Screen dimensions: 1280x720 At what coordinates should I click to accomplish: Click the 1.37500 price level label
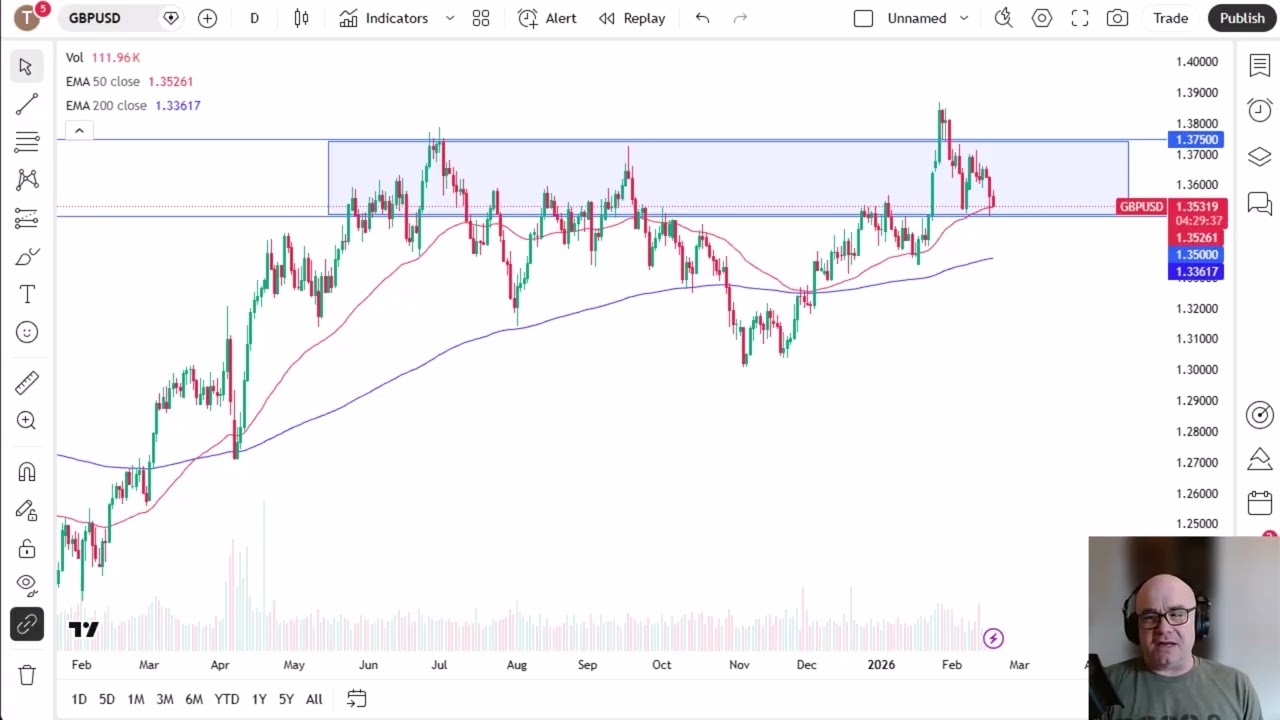click(1197, 140)
